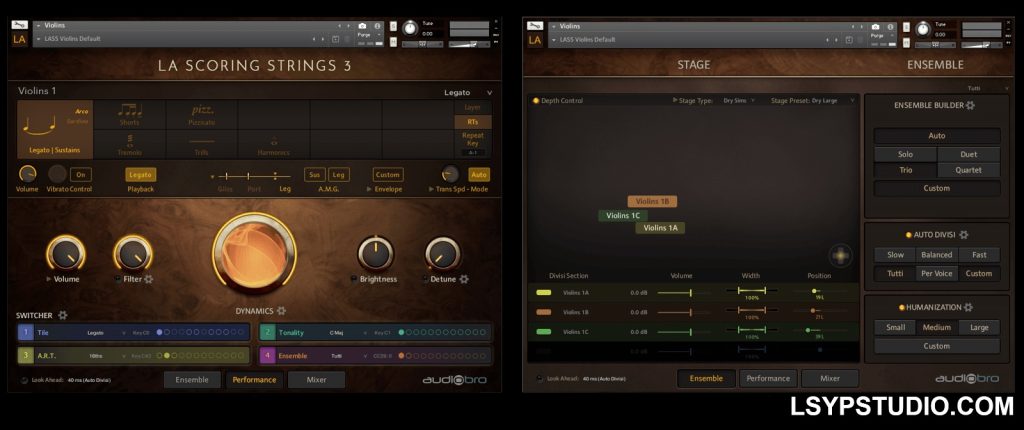Open Dynamics settings gear

281,311
